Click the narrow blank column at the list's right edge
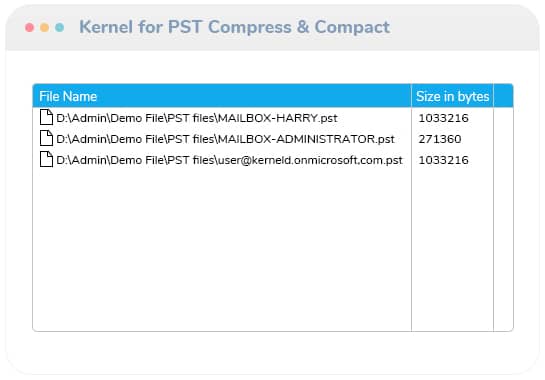 point(503,219)
